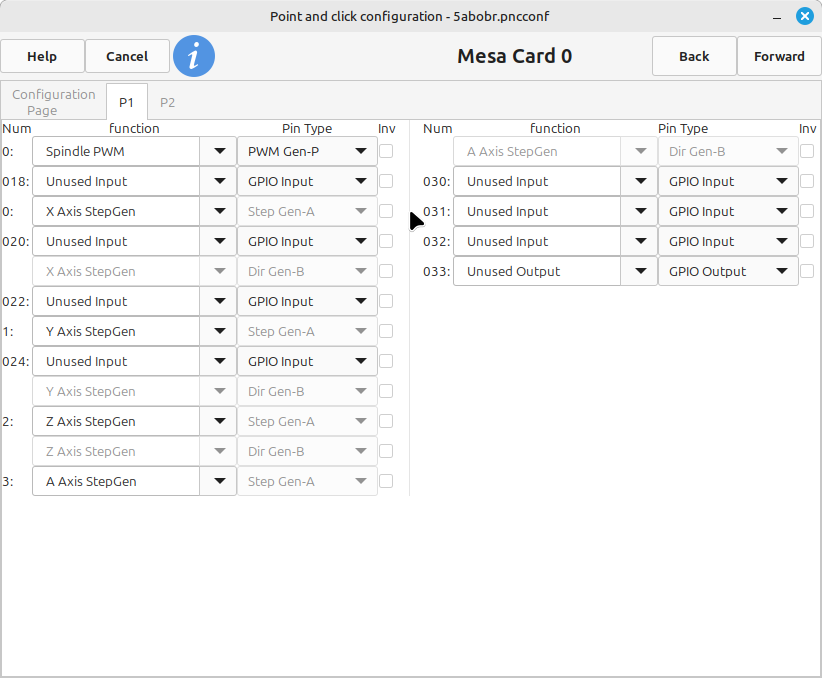Click the Forward button

[779, 56]
